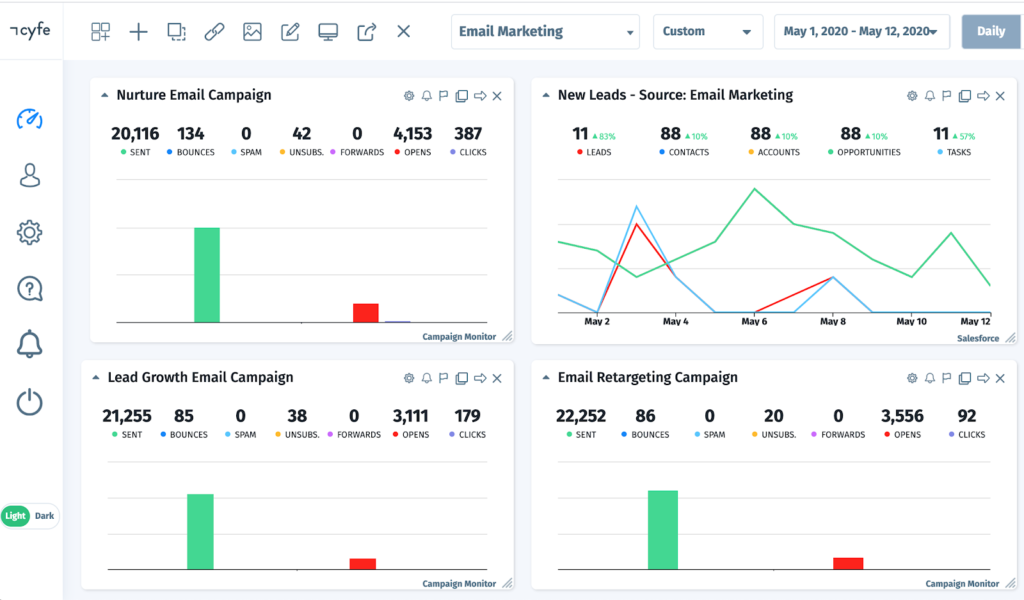The image size is (1024, 600).
Task: Collapse the Lead Growth Email Campaign widget
Action: click(x=96, y=377)
